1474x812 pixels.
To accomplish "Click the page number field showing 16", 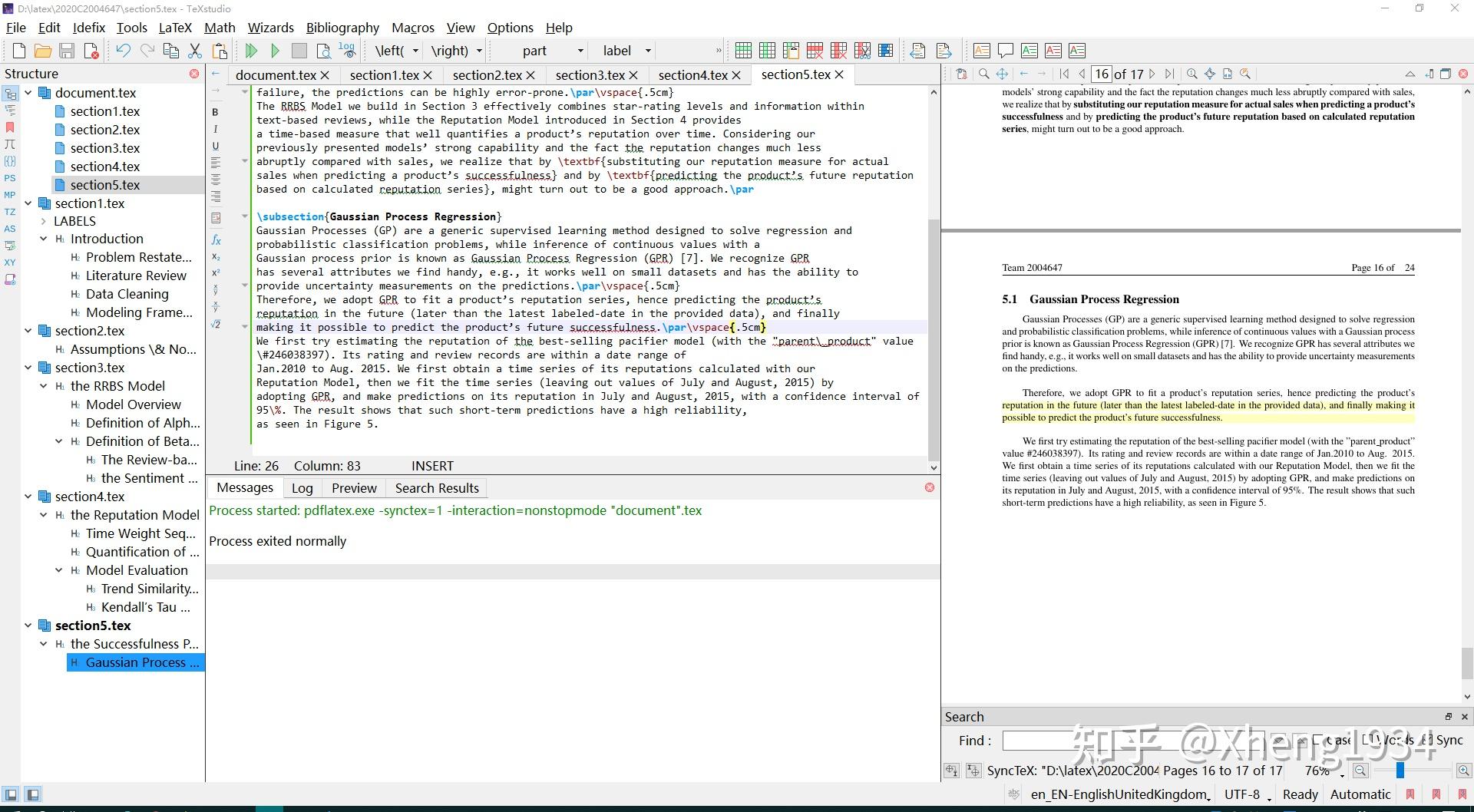I will click(1102, 74).
